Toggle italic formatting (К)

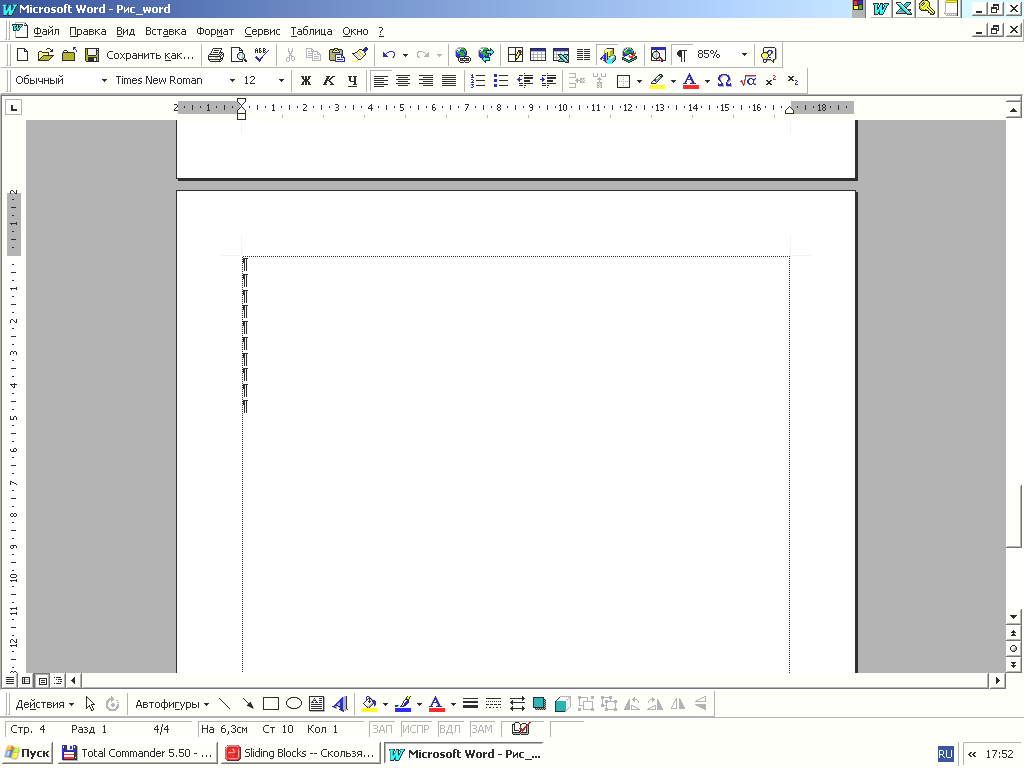coord(329,80)
